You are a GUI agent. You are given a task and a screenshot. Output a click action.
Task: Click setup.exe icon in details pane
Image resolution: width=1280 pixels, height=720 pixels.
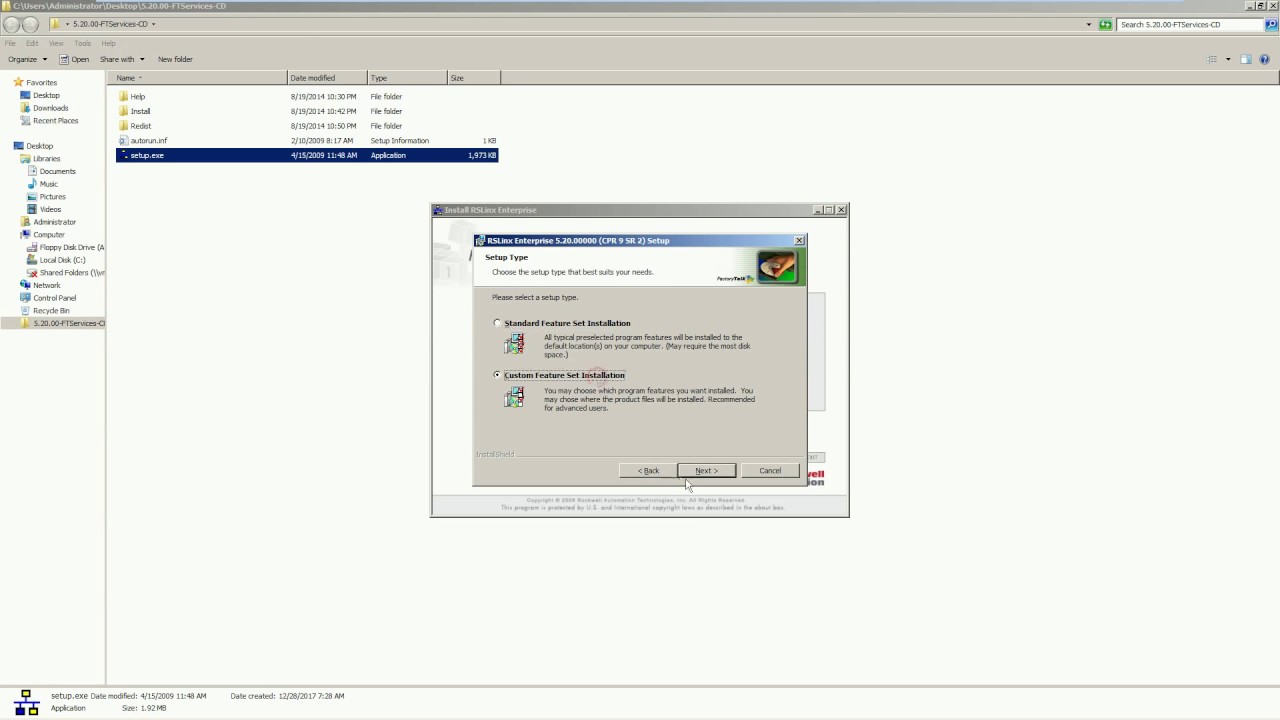(27, 702)
